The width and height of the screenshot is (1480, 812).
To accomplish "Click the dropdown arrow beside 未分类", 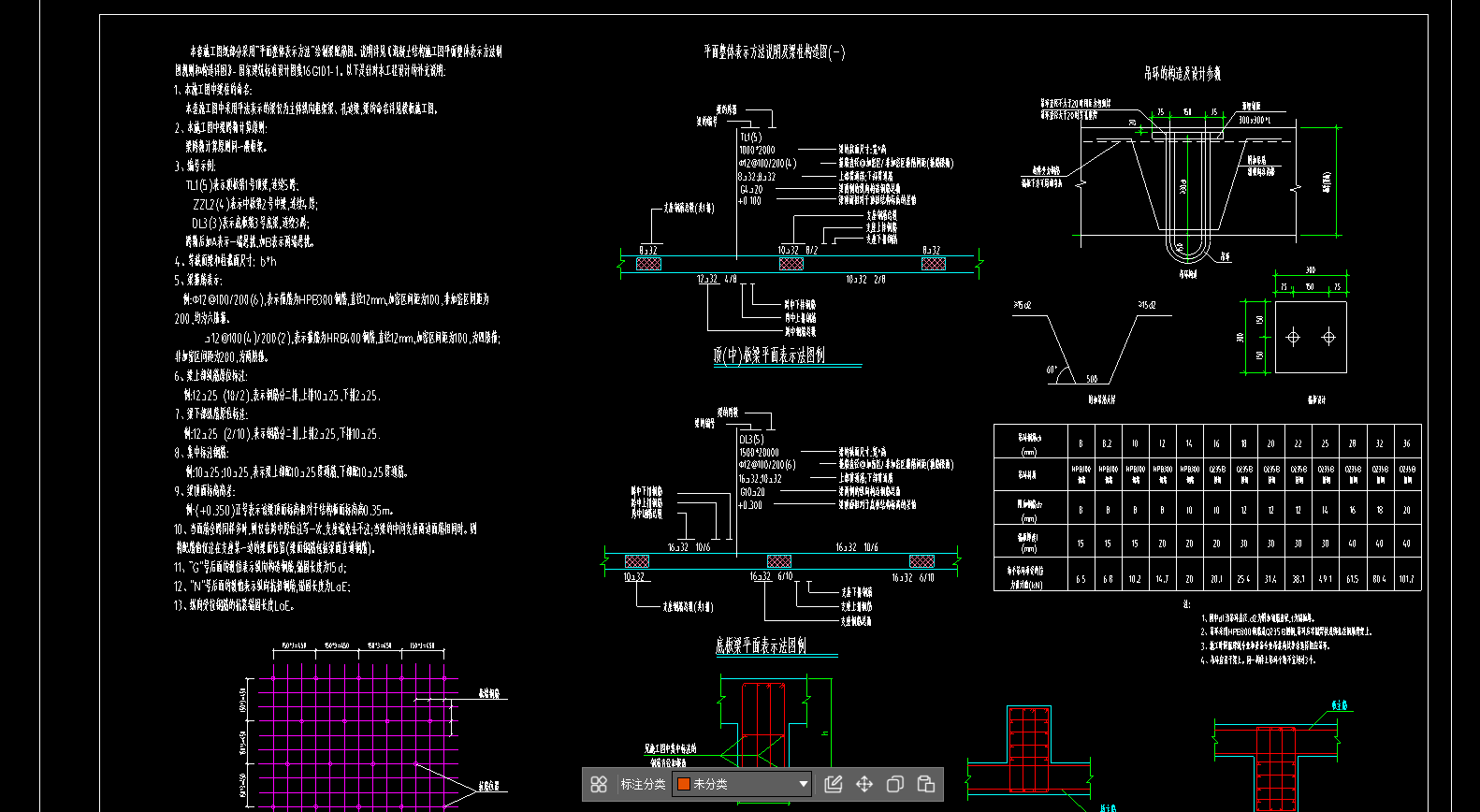I will click(803, 784).
